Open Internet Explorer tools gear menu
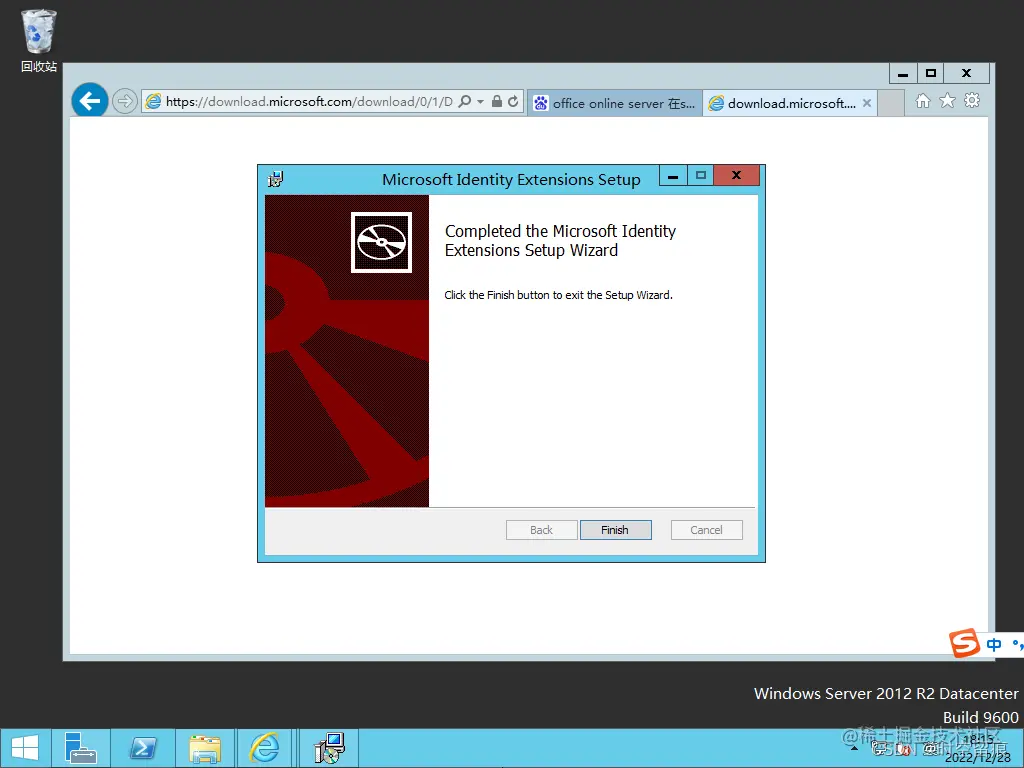Viewport: 1024px width, 768px height. click(972, 101)
